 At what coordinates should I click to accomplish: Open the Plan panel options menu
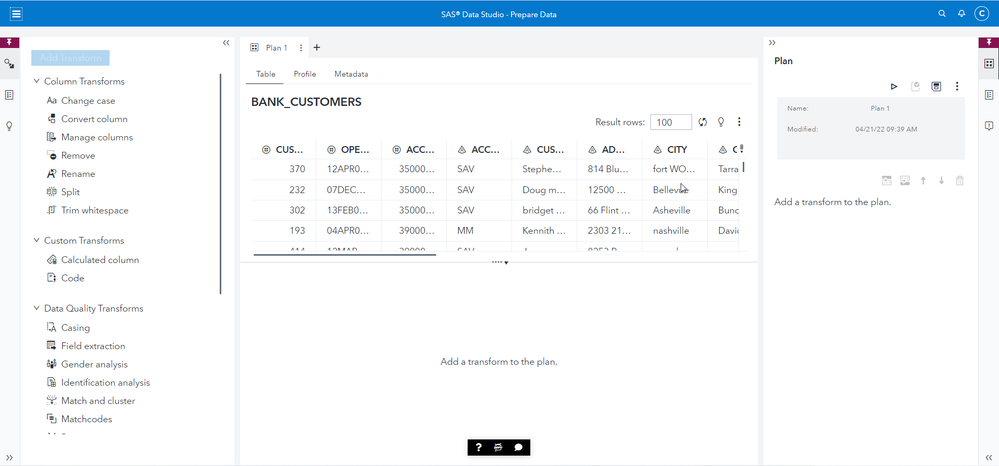click(957, 87)
